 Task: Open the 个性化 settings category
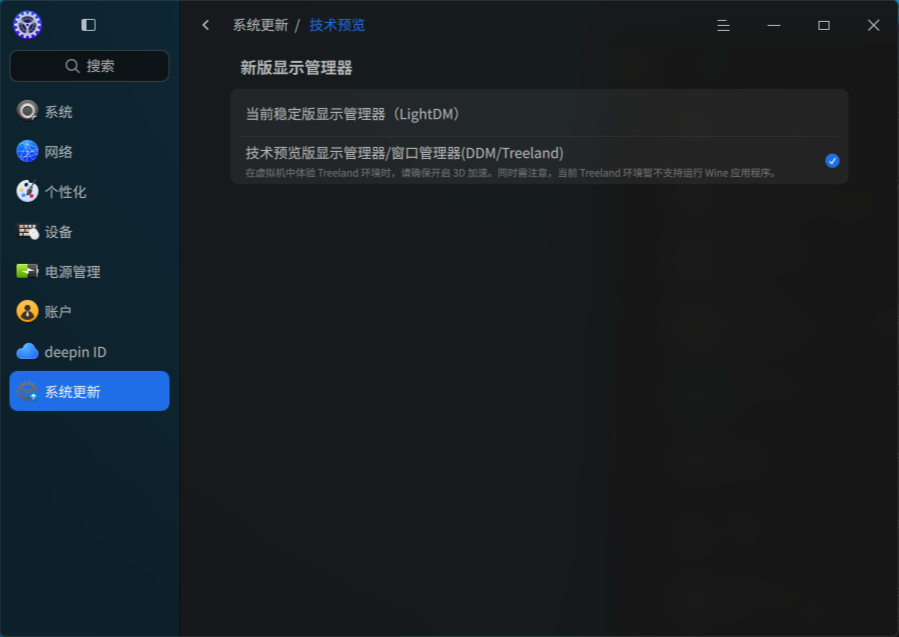(89, 192)
